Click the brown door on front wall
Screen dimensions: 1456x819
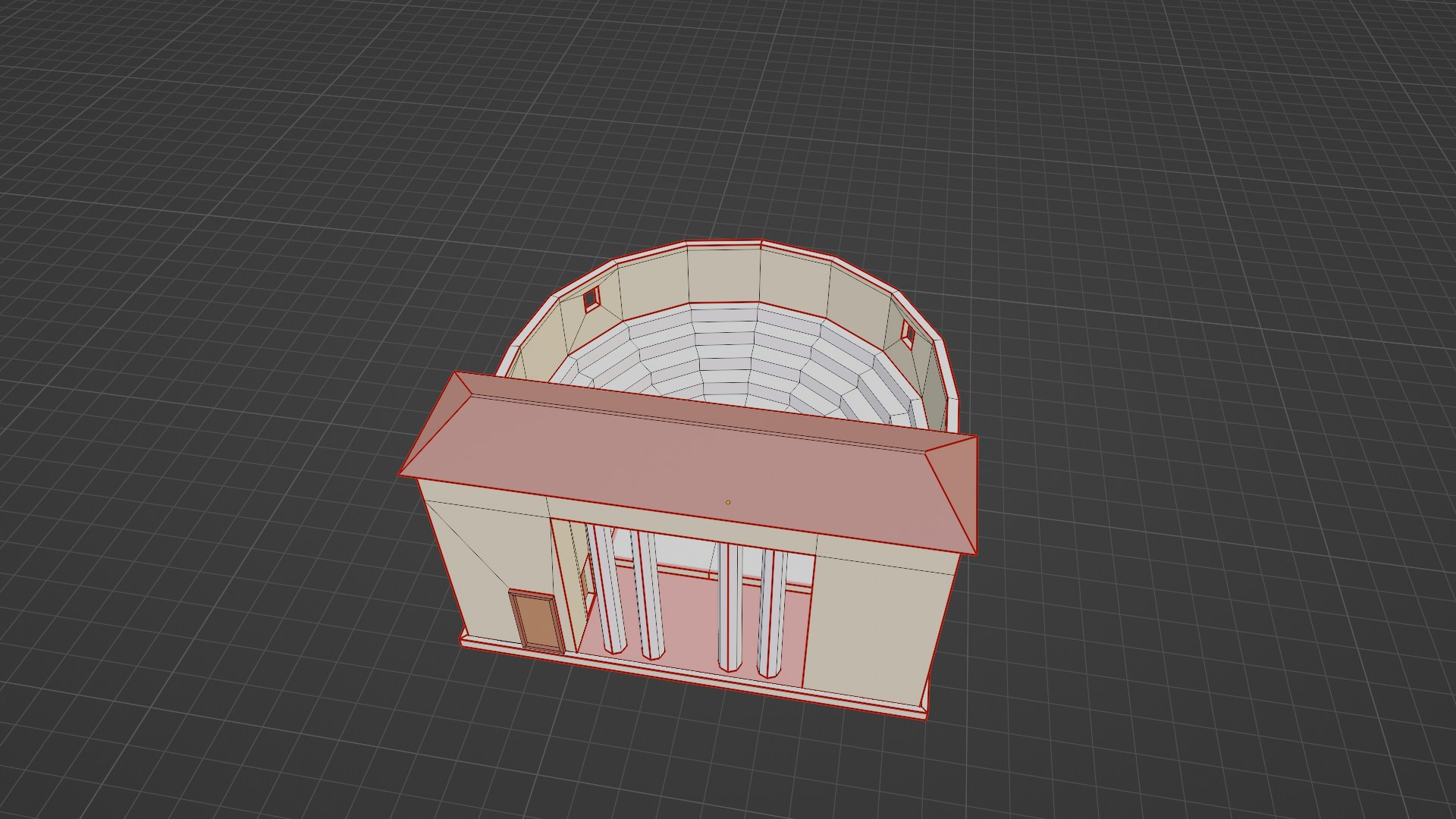pyautogui.click(x=538, y=621)
